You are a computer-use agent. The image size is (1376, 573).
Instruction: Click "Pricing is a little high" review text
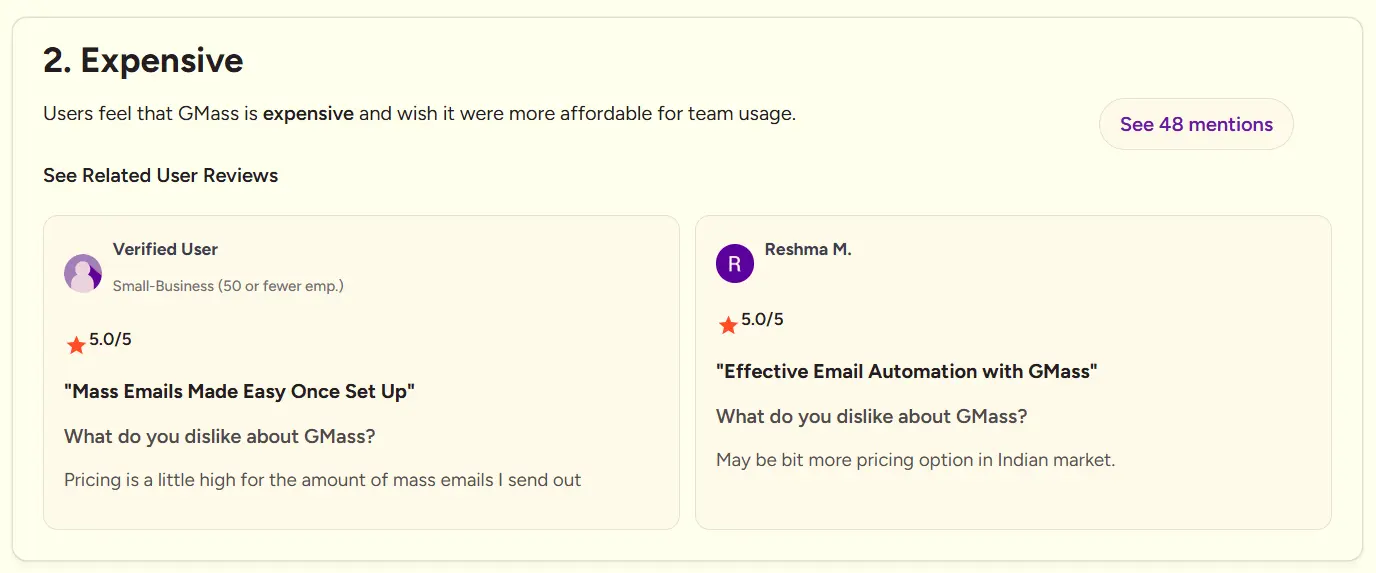pos(322,480)
